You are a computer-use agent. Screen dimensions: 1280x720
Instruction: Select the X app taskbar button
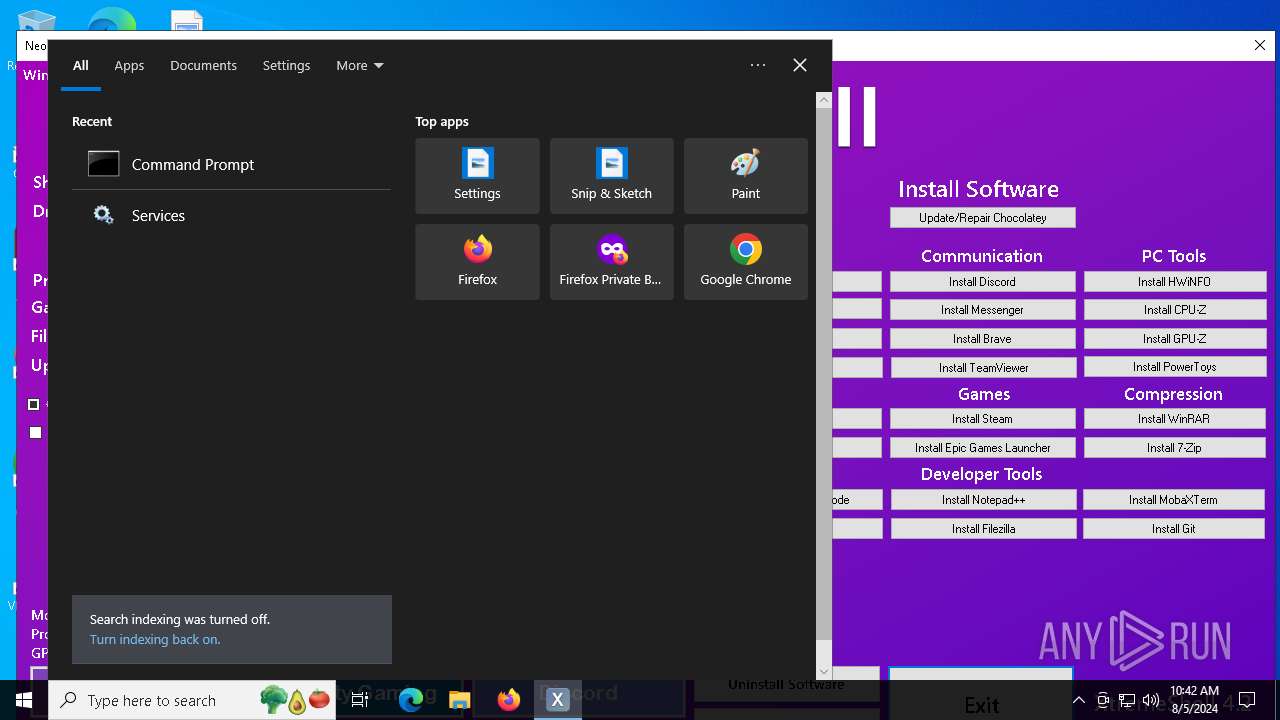pyautogui.click(x=558, y=700)
